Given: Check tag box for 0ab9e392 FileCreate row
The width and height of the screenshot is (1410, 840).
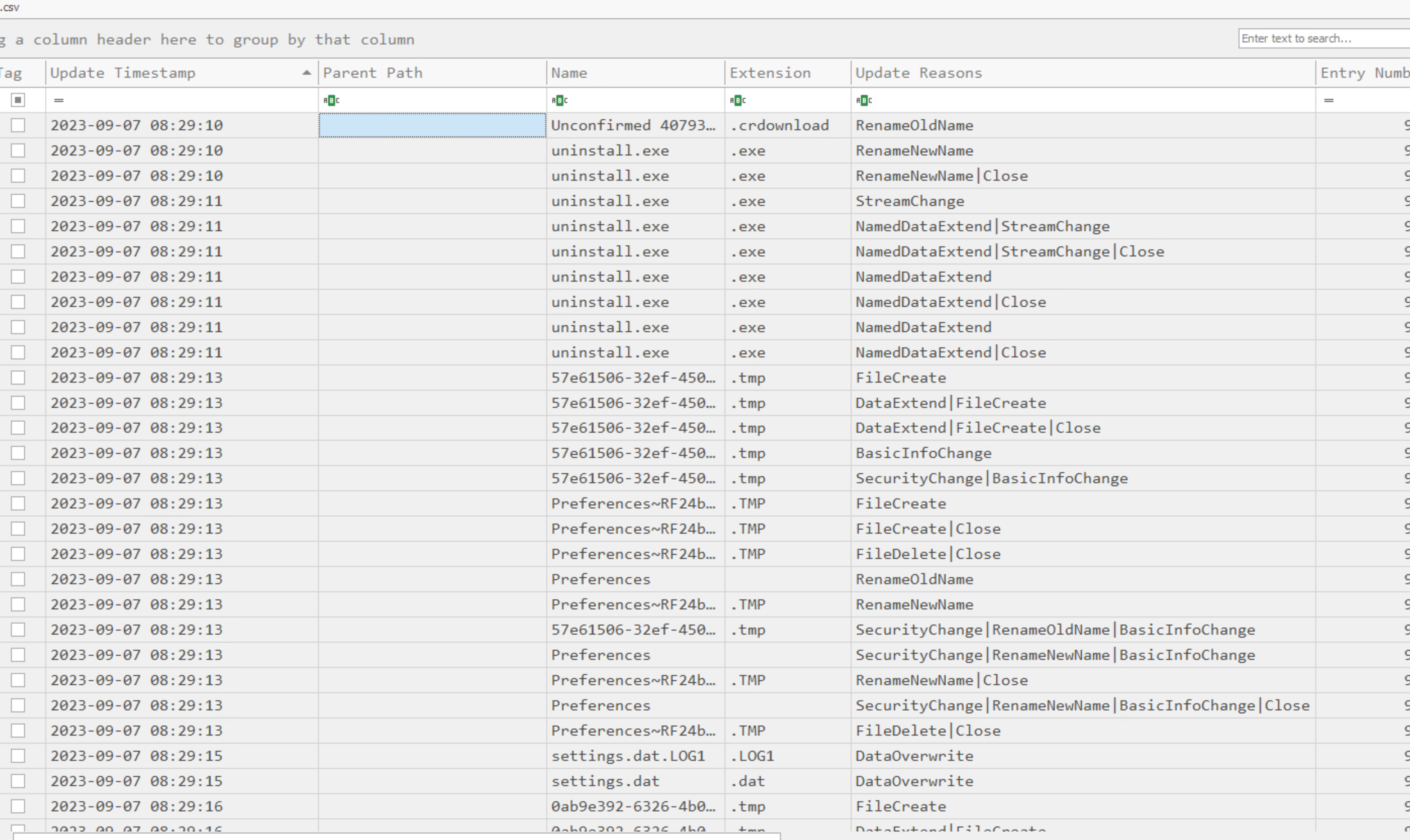Looking at the screenshot, I should coord(18,806).
